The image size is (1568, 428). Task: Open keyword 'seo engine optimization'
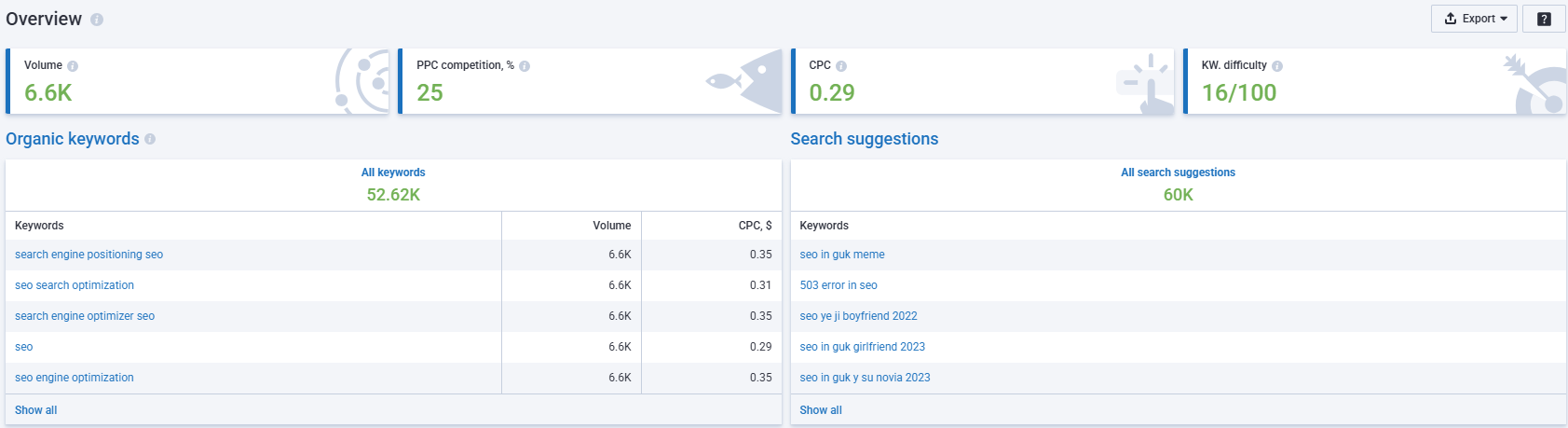coord(75,378)
